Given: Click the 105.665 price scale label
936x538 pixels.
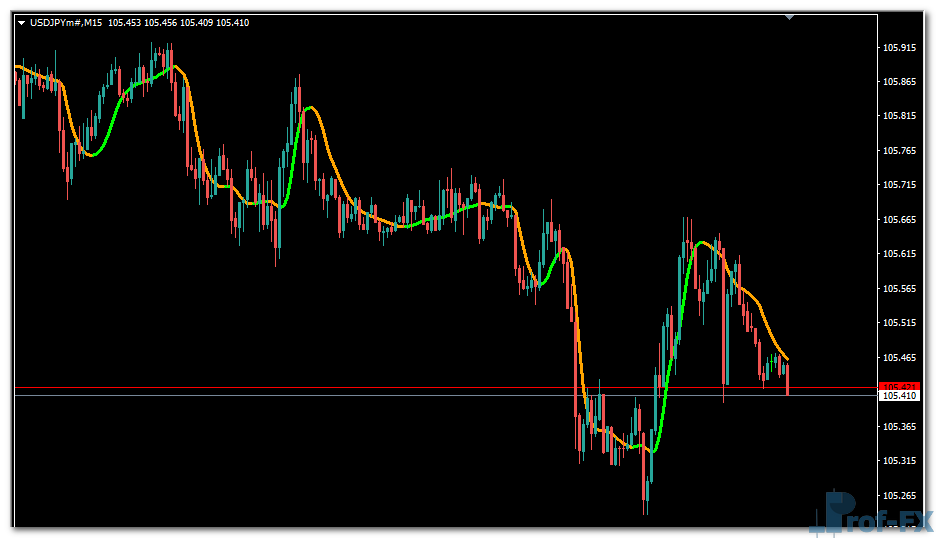Looking at the screenshot, I should click(901, 220).
